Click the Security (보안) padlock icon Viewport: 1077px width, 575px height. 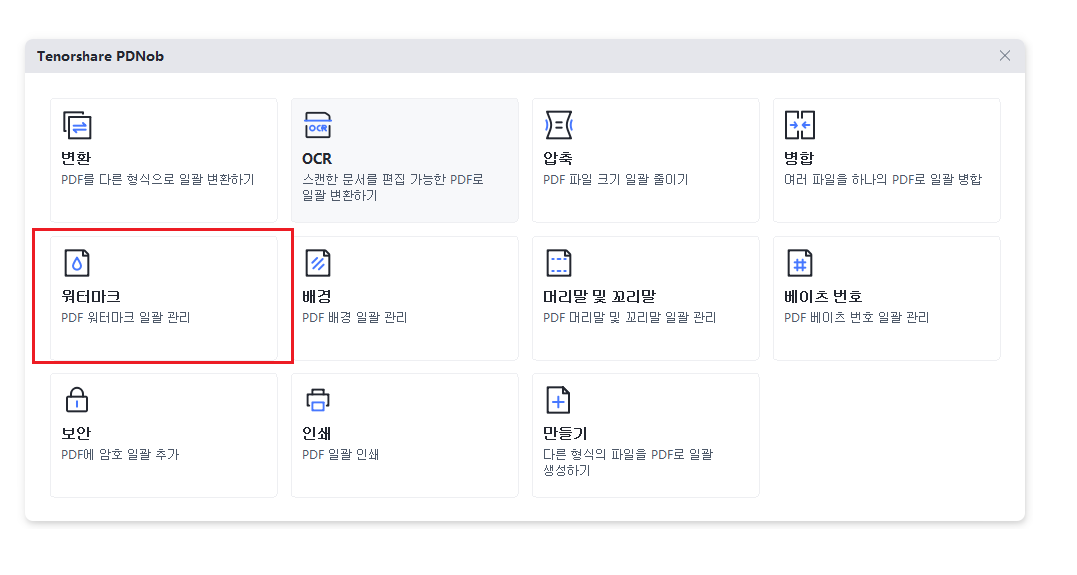pyautogui.click(x=77, y=400)
